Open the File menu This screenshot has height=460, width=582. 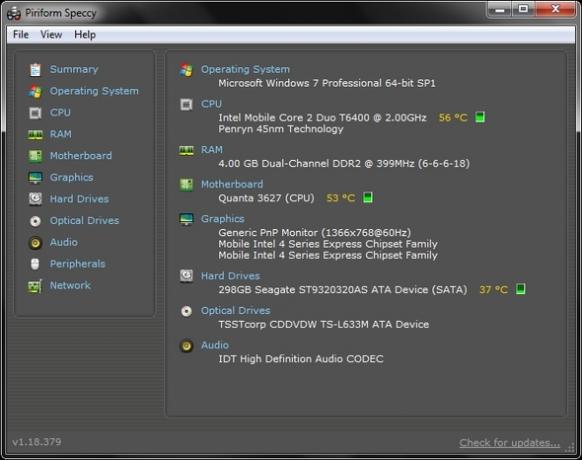pyautogui.click(x=21, y=35)
